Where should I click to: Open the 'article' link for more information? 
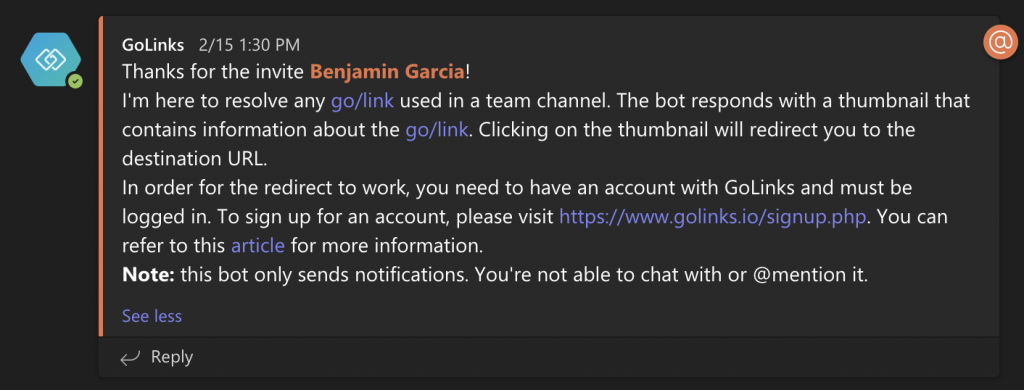258,246
